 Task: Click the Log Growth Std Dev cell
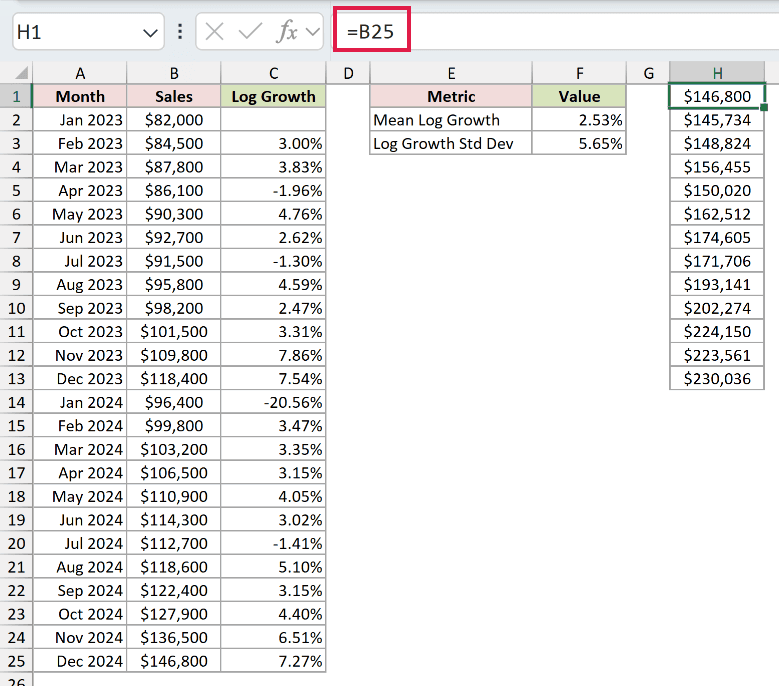(x=451, y=144)
